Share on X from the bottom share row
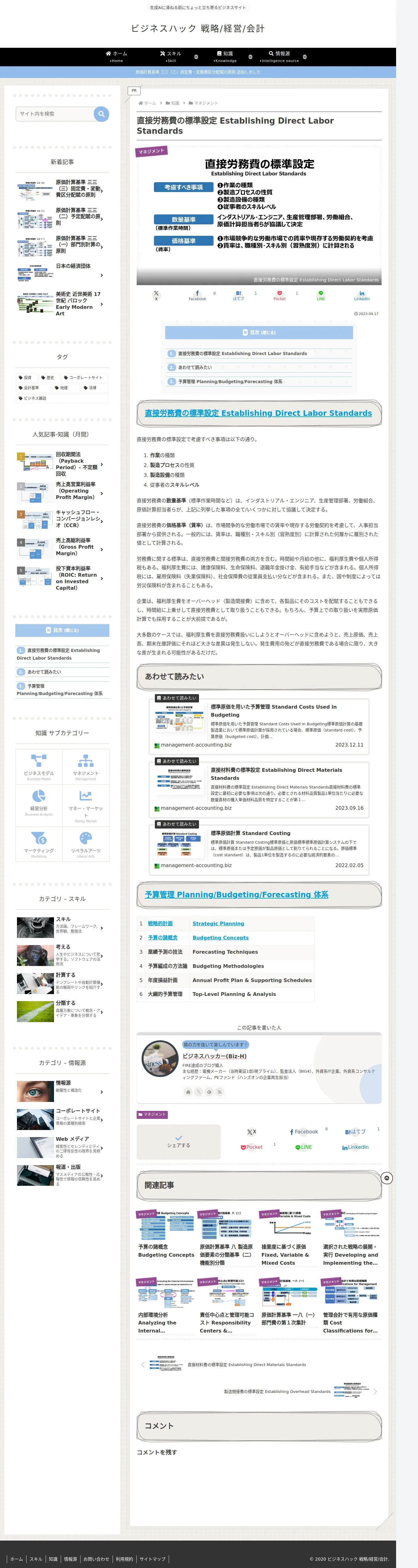This screenshot has width=418, height=1568. click(251, 1132)
